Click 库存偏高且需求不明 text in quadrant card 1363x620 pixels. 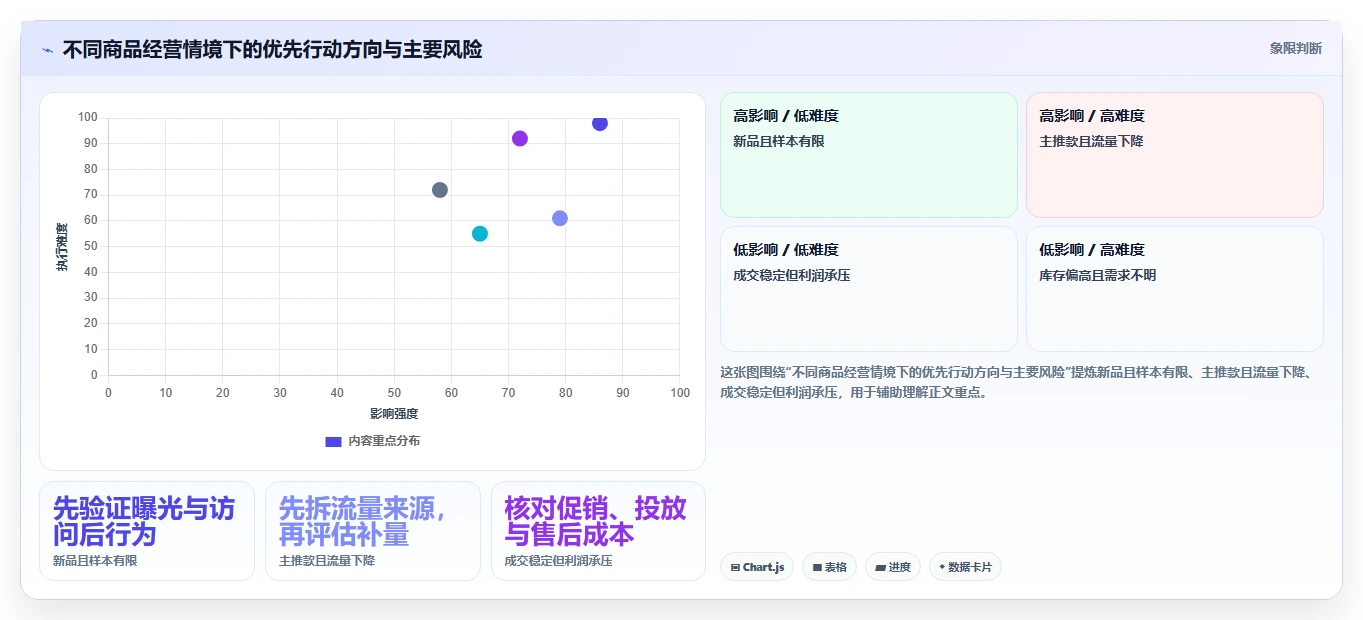[1097, 275]
